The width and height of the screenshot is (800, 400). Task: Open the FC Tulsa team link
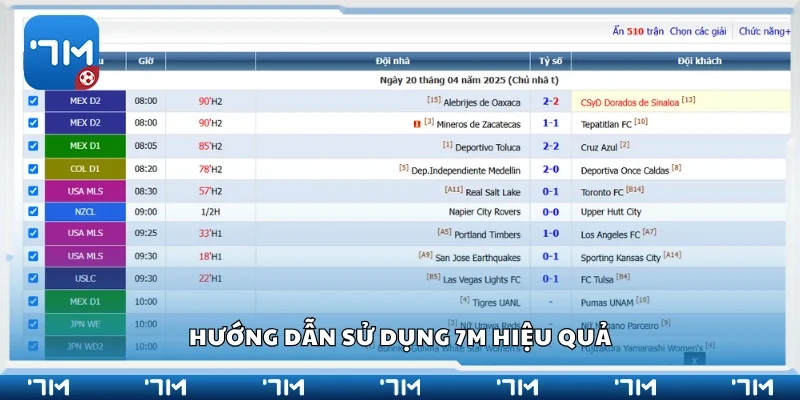click(x=597, y=280)
